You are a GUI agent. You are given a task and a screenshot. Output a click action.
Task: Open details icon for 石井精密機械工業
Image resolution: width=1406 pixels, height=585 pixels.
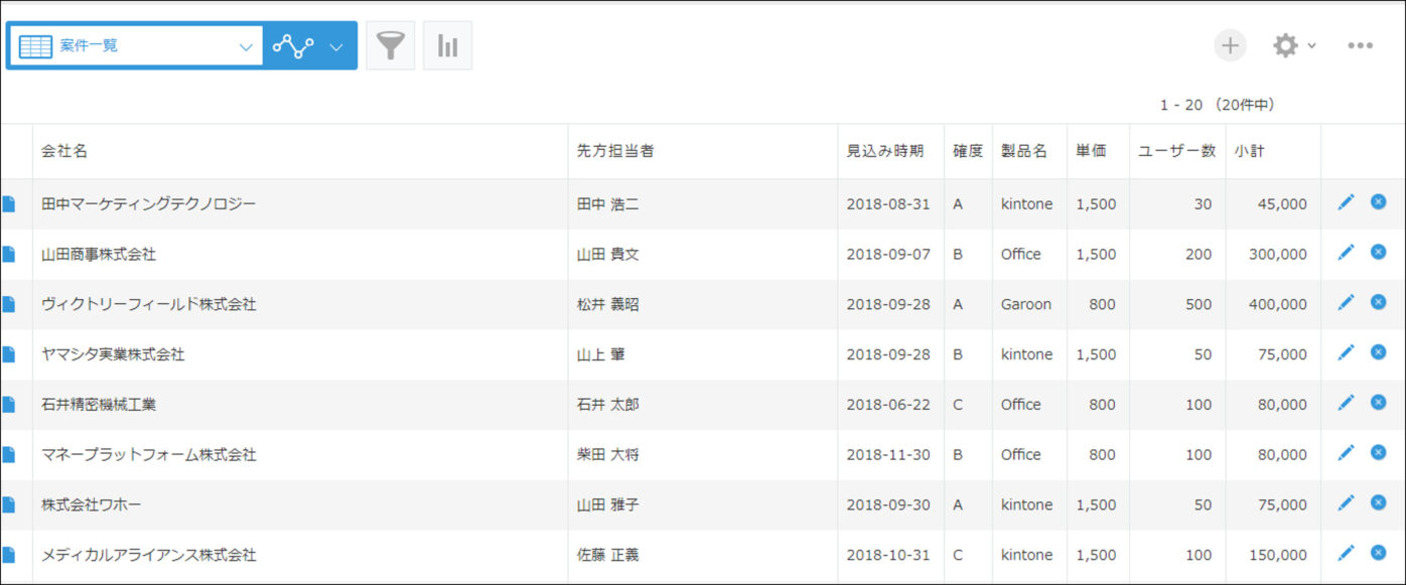[x=9, y=404]
